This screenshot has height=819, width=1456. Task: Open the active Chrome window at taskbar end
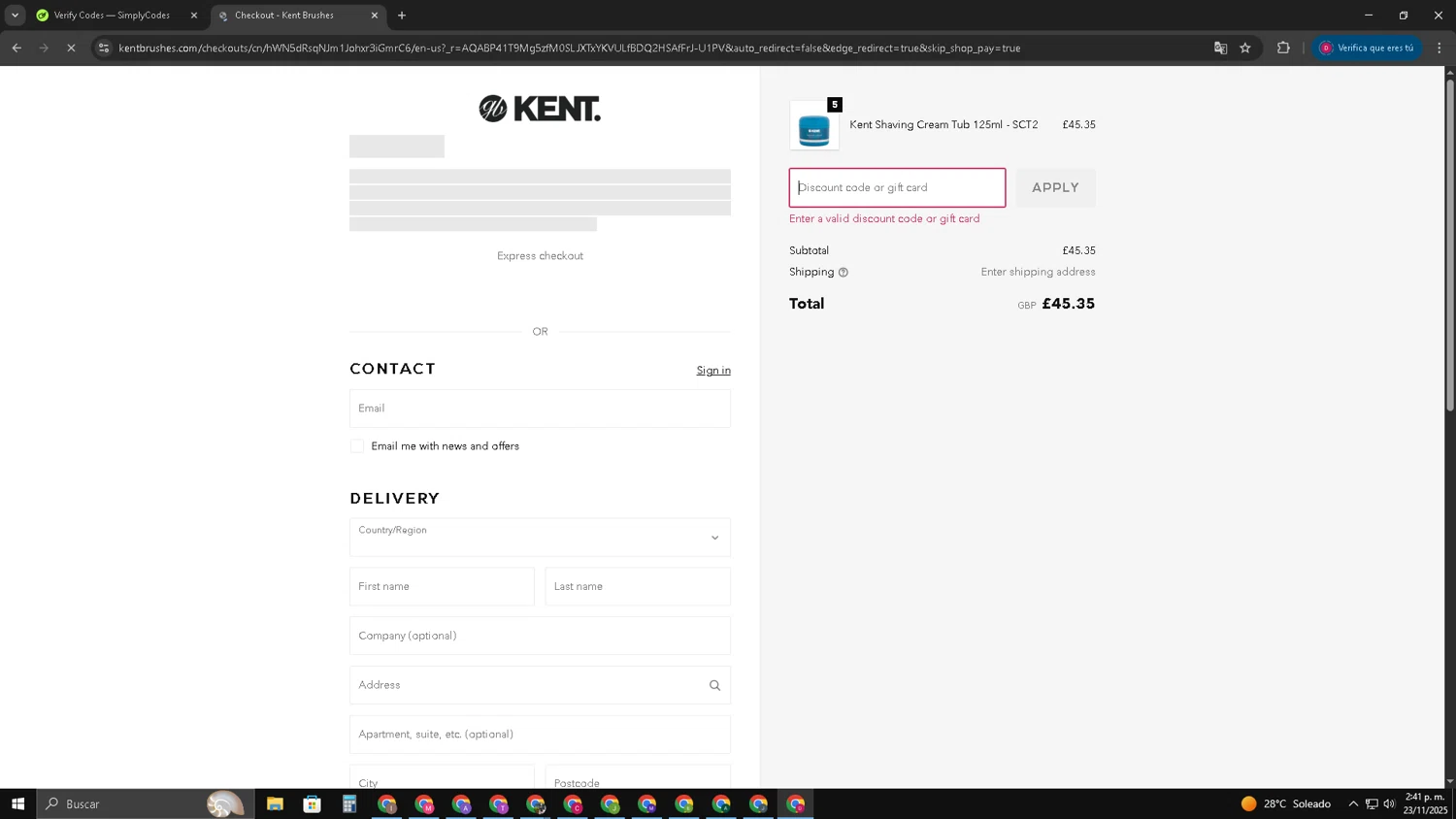(x=796, y=803)
